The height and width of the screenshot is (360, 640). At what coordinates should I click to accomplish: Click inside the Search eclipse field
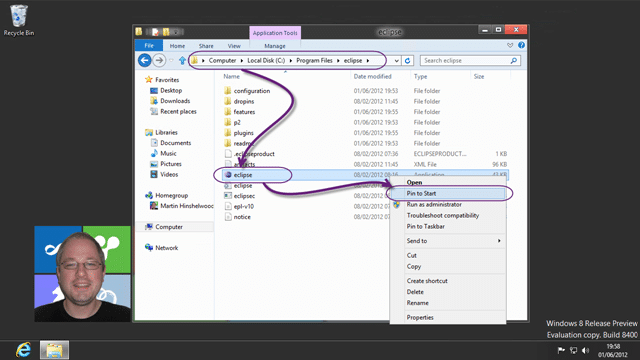click(x=465, y=60)
